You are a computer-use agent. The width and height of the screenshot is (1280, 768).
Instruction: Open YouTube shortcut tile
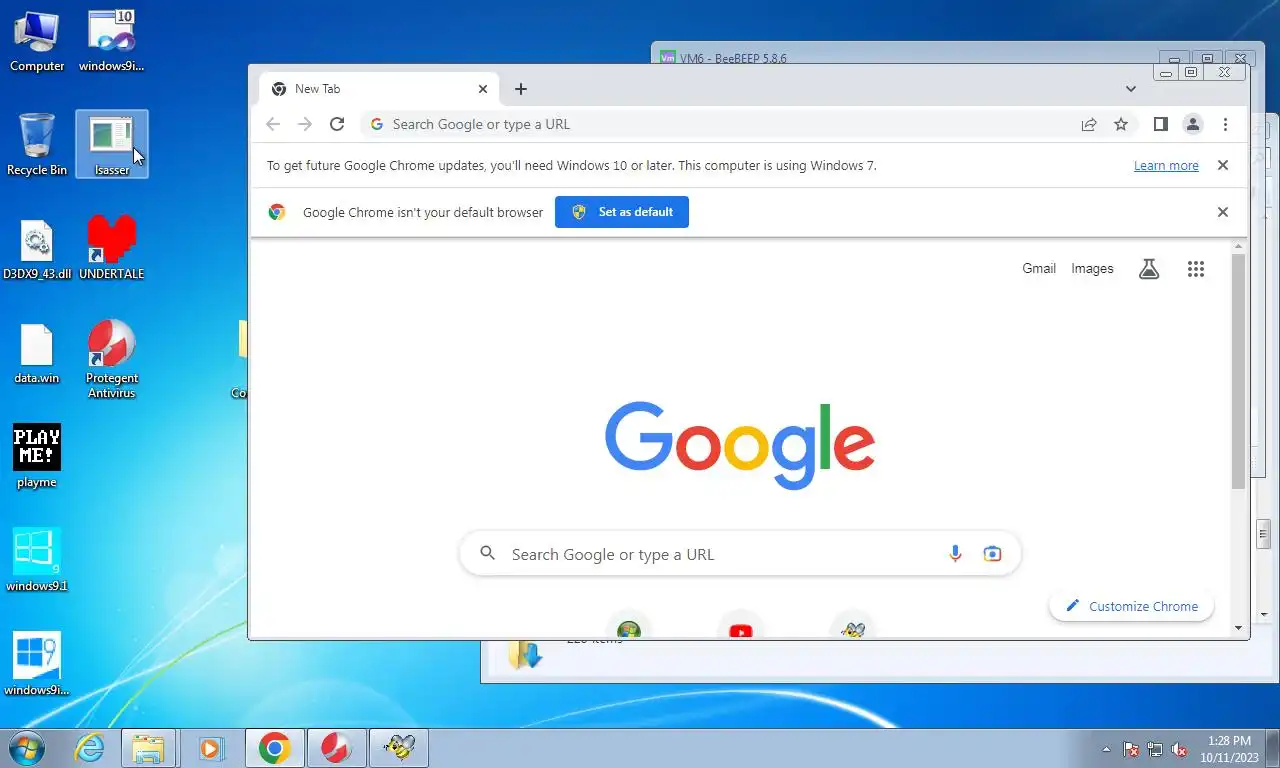(x=741, y=627)
